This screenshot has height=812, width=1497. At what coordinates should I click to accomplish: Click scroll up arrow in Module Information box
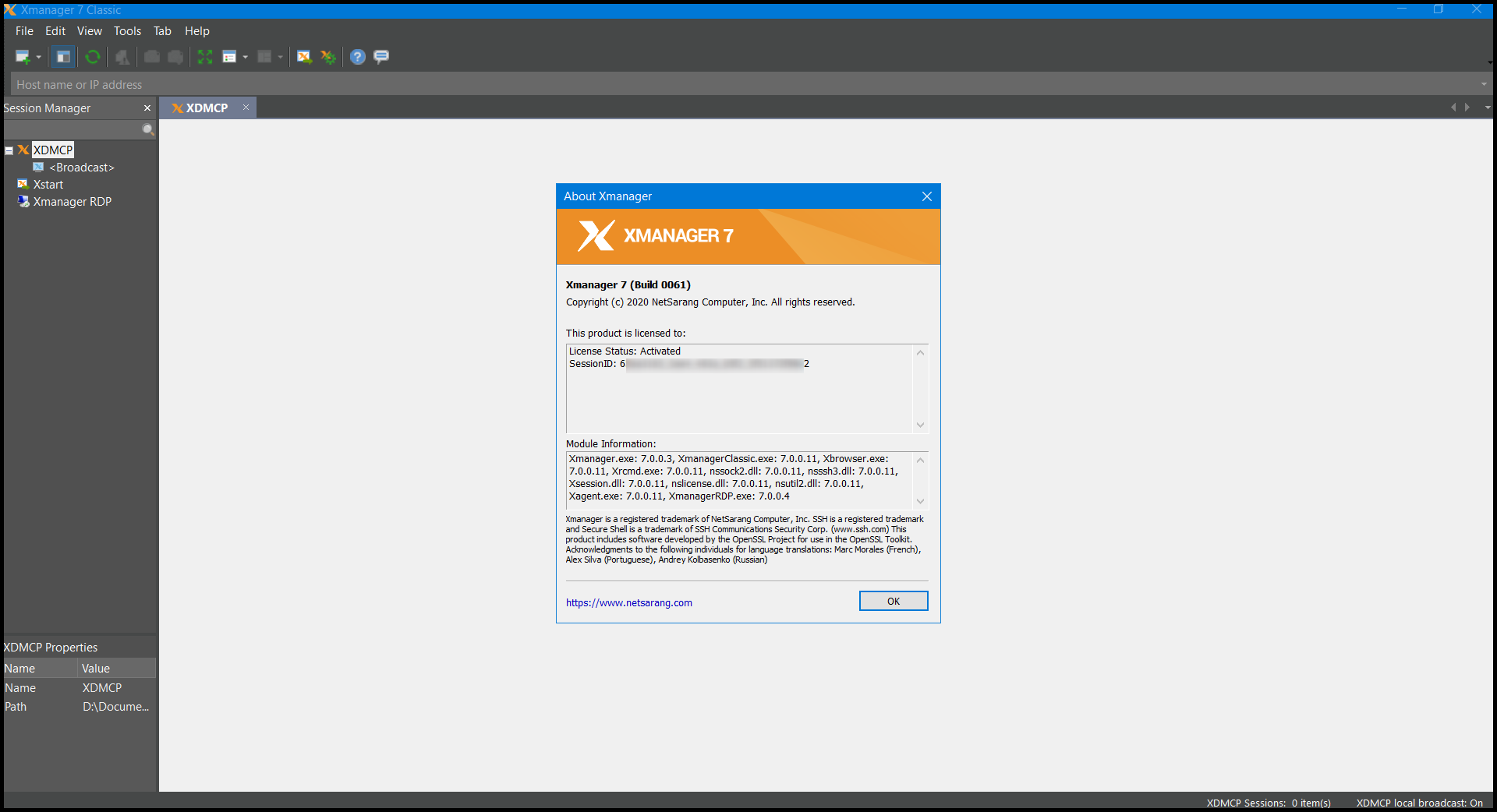[921, 461]
